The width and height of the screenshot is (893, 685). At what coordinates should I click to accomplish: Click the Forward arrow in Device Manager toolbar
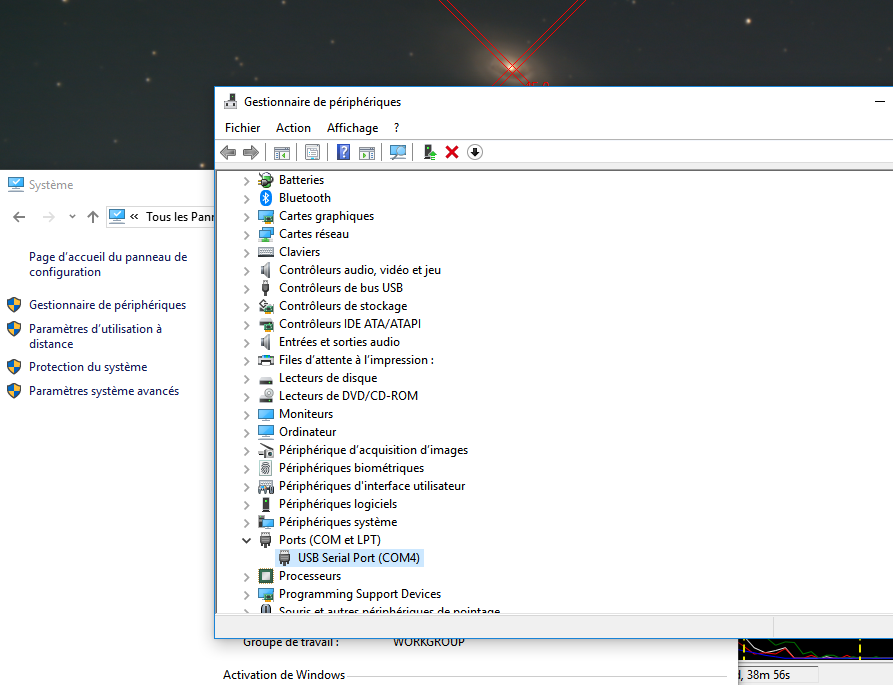pyautogui.click(x=251, y=153)
